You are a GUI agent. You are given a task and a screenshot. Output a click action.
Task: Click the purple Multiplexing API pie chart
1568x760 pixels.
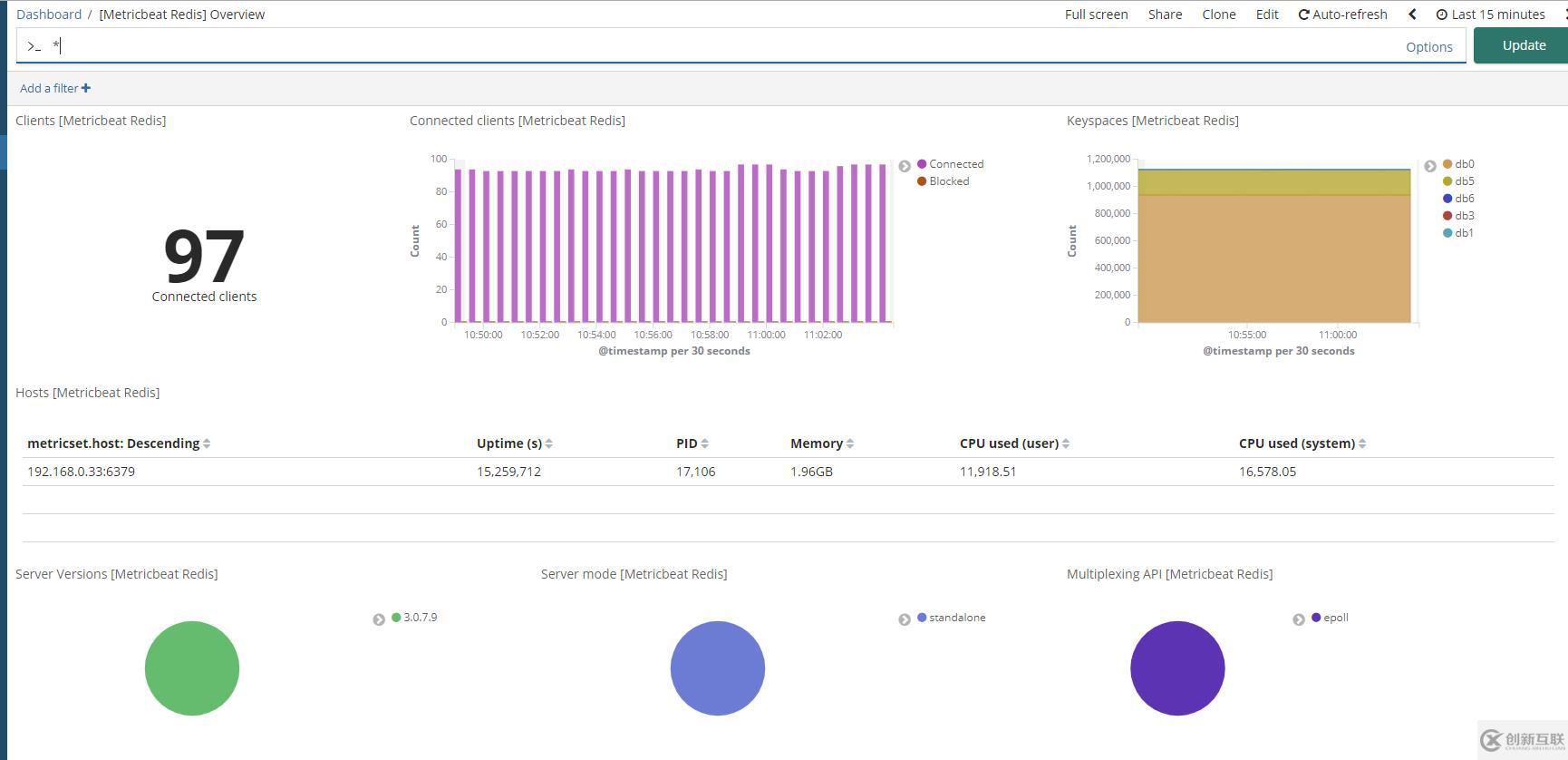(x=1177, y=668)
